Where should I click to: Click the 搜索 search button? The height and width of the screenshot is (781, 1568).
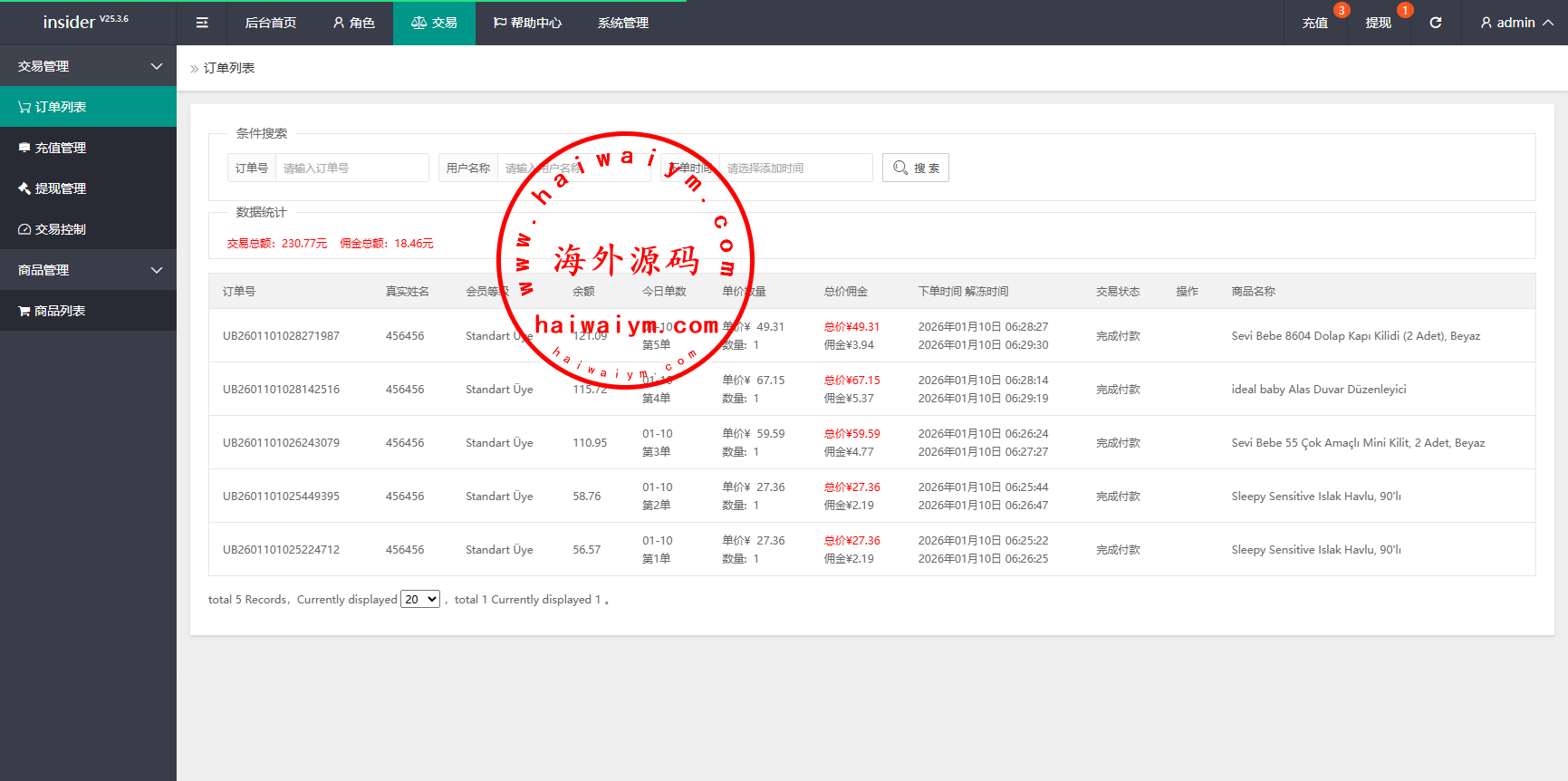tap(915, 168)
